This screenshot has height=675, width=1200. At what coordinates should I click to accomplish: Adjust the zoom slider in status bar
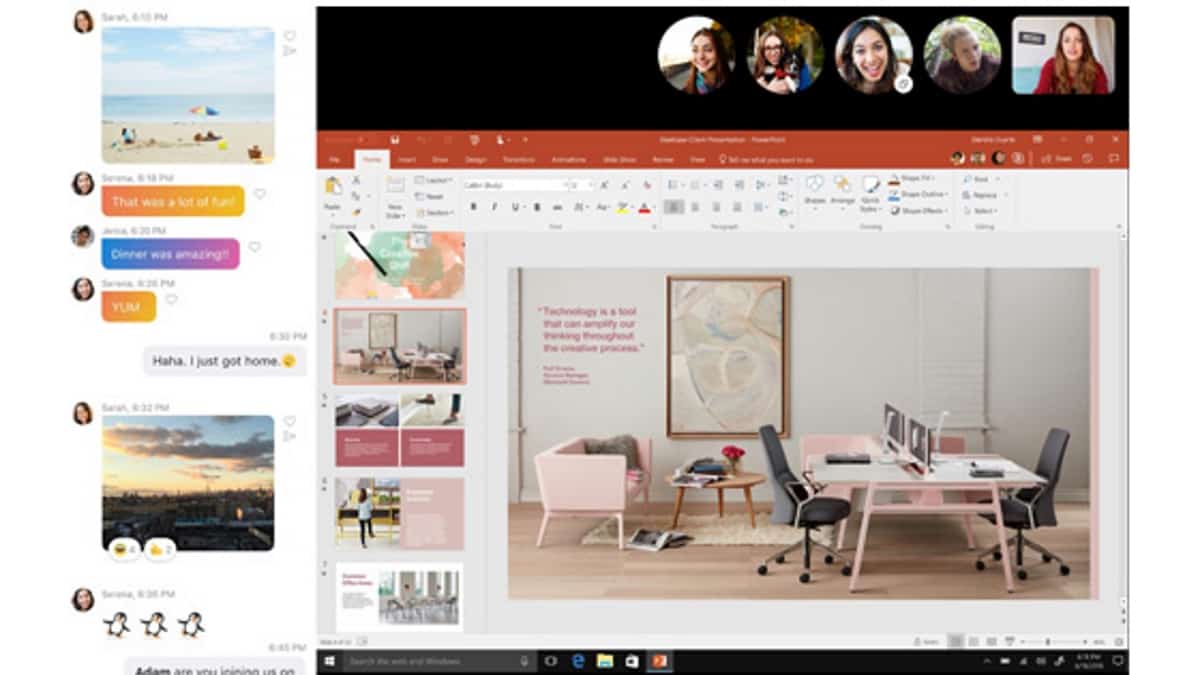click(1048, 641)
